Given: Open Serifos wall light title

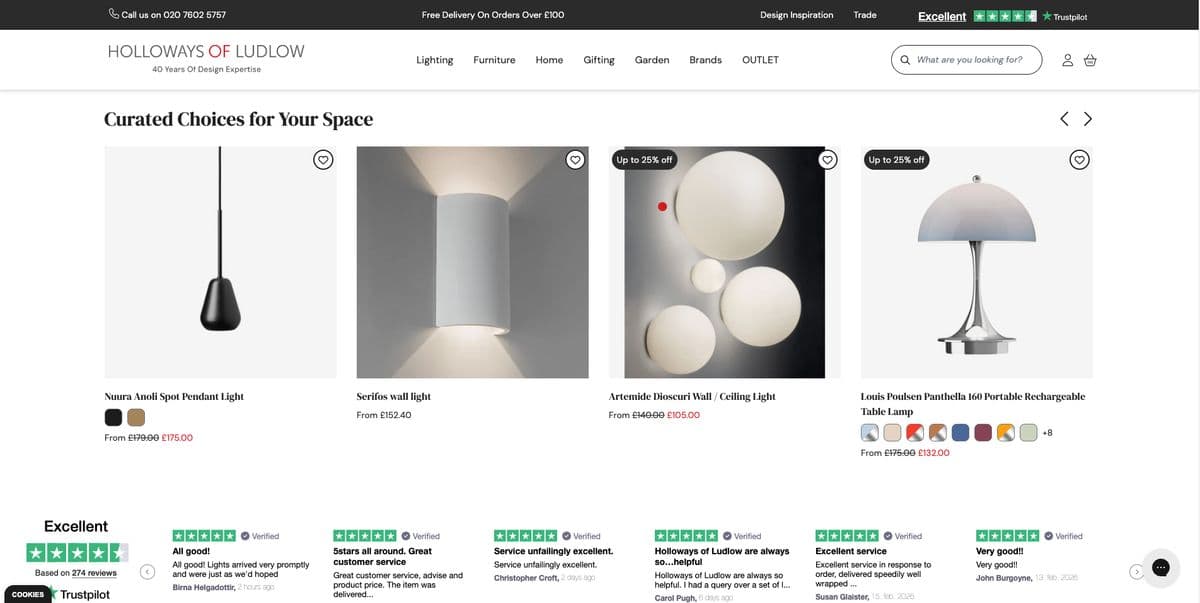Looking at the screenshot, I should tap(393, 396).
